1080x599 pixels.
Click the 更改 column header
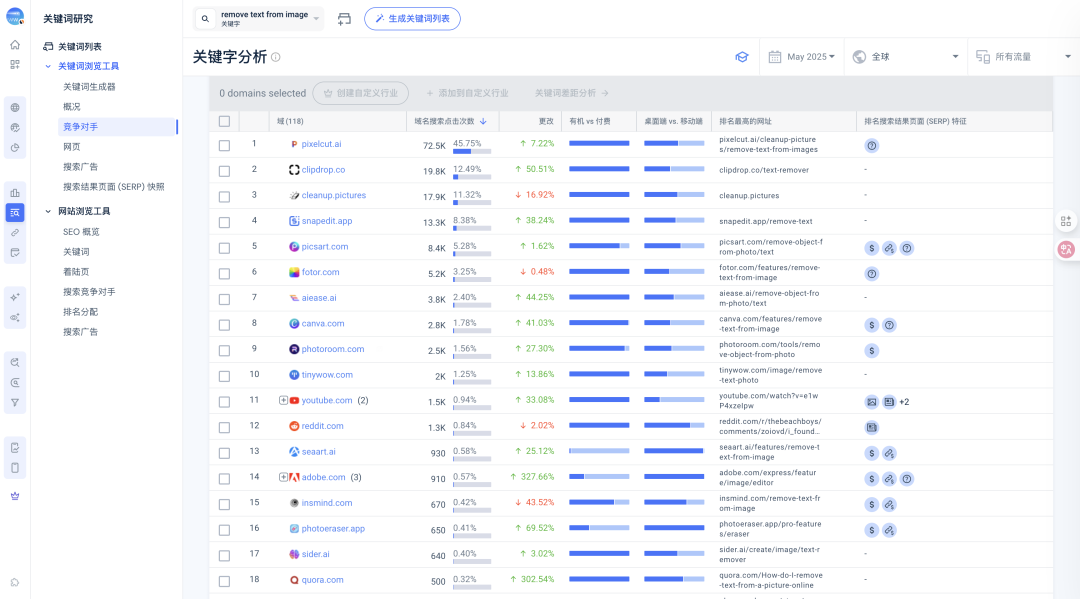tap(546, 121)
